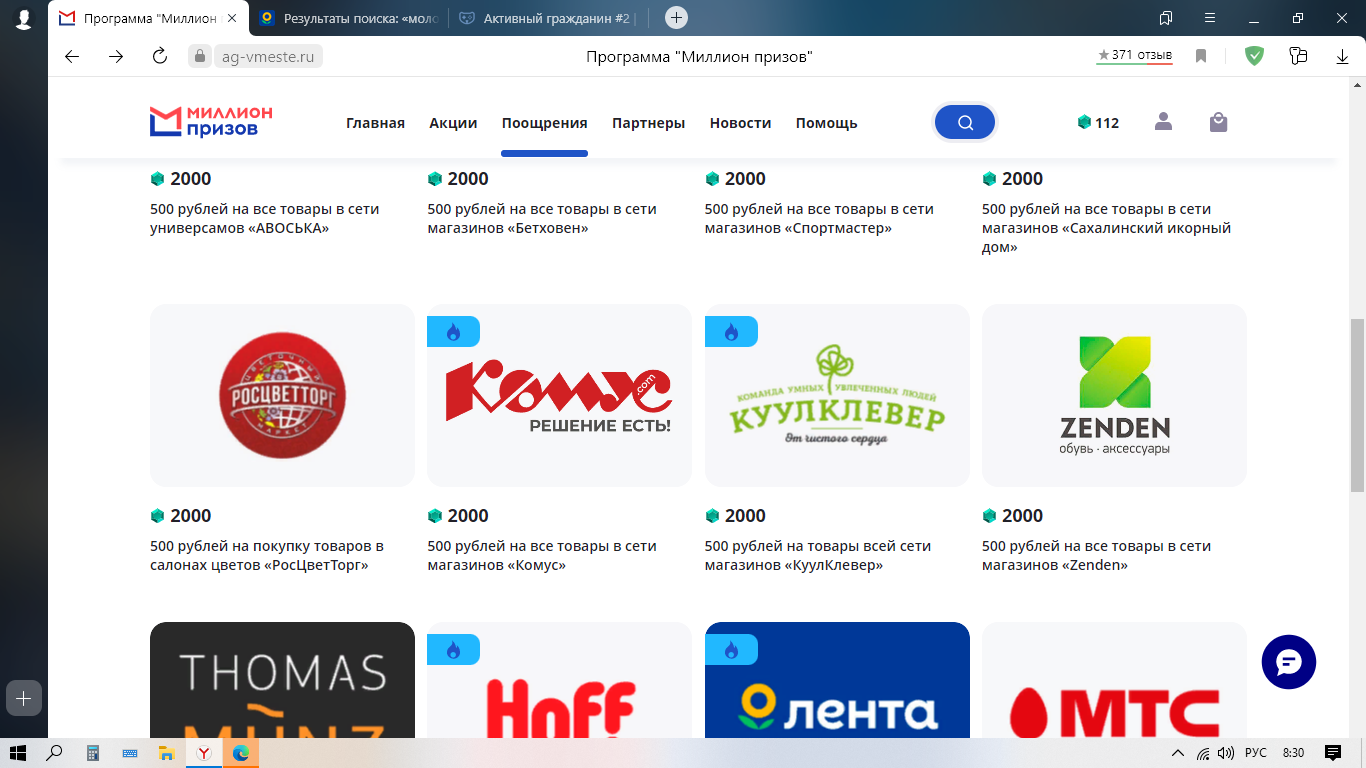Open the «Сахалинский икорный дом» offer
Viewport: 1366px width, 768px height.
pos(1106,228)
